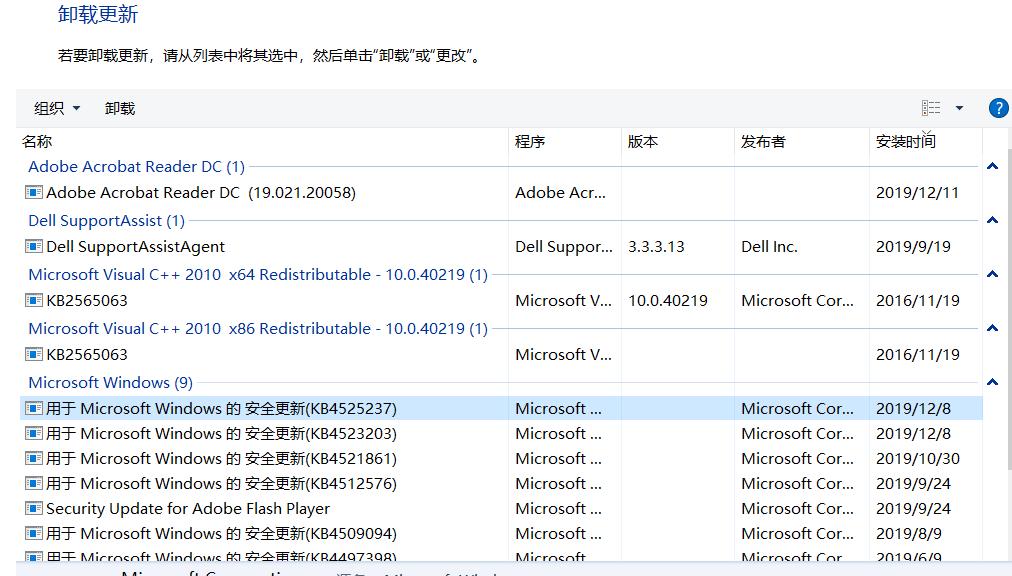
Task: Select the KB2565063 update icon under x64 Redistributable
Action: (x=34, y=300)
